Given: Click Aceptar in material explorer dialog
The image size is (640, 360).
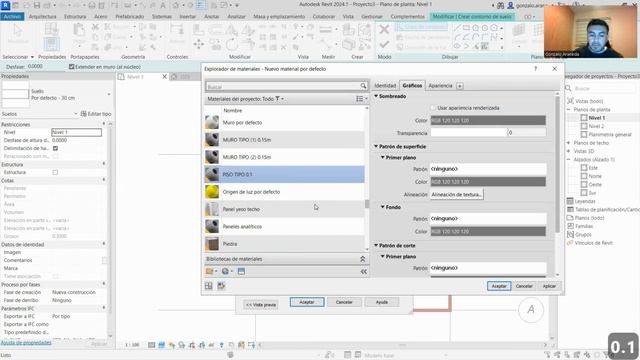Looking at the screenshot, I should (x=499, y=286).
